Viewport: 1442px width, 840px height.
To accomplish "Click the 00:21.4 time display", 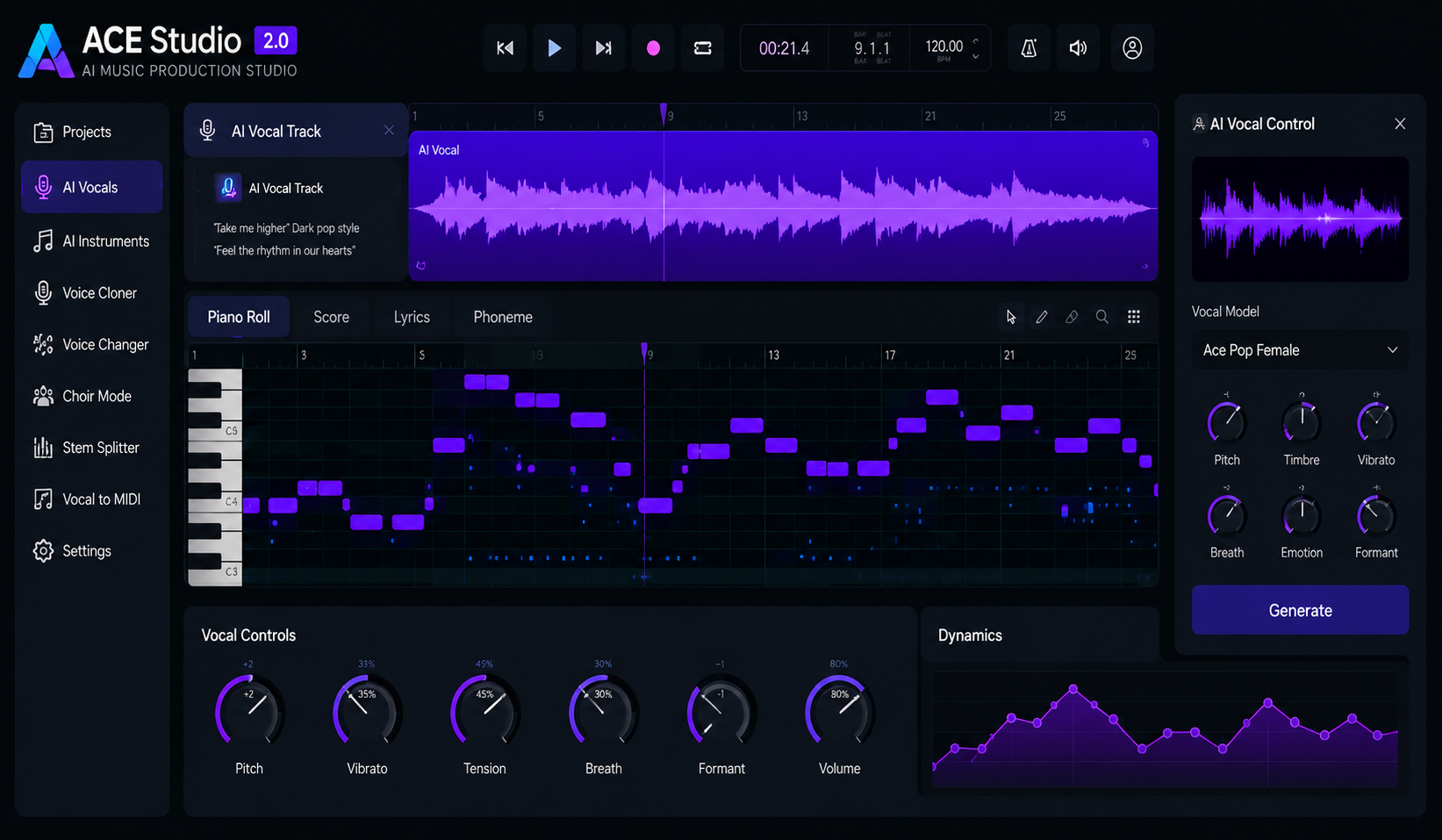I will [784, 48].
